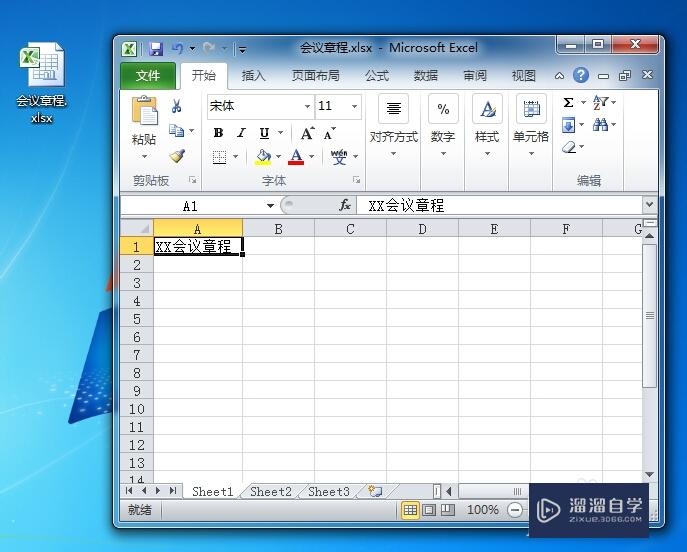The image size is (687, 552).
Task: Open the Font Color dropdown arrow
Action: tap(312, 156)
